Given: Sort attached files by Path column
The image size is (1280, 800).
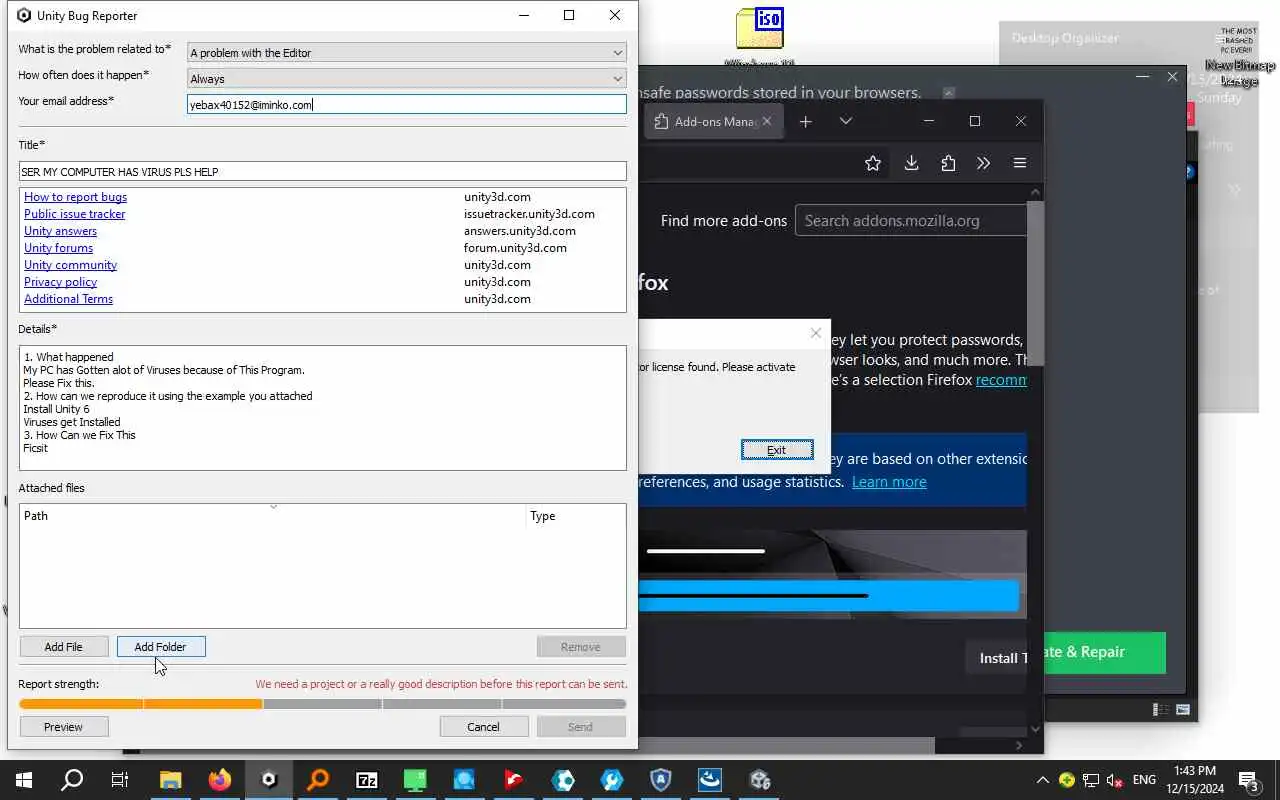Looking at the screenshot, I should tap(273, 516).
